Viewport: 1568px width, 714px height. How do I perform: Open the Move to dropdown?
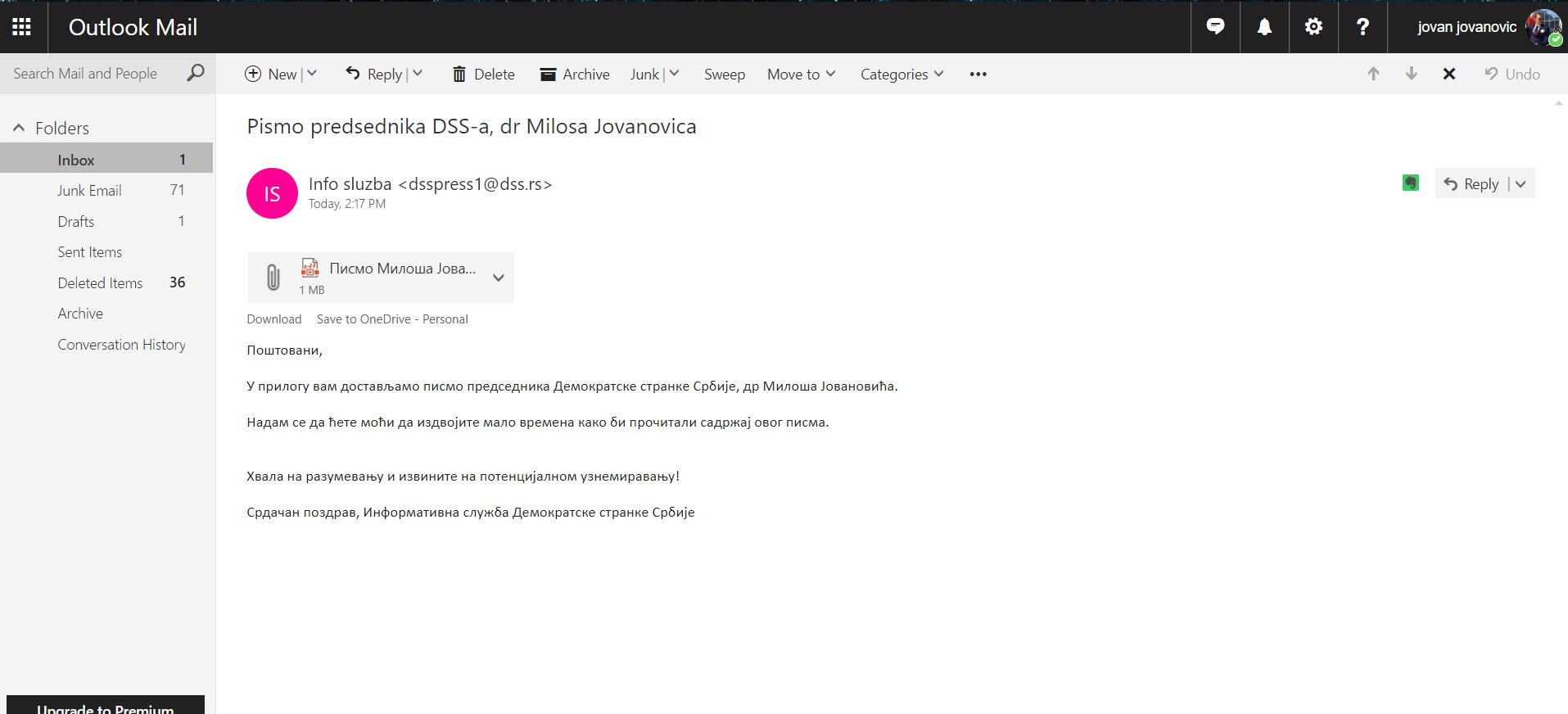801,74
